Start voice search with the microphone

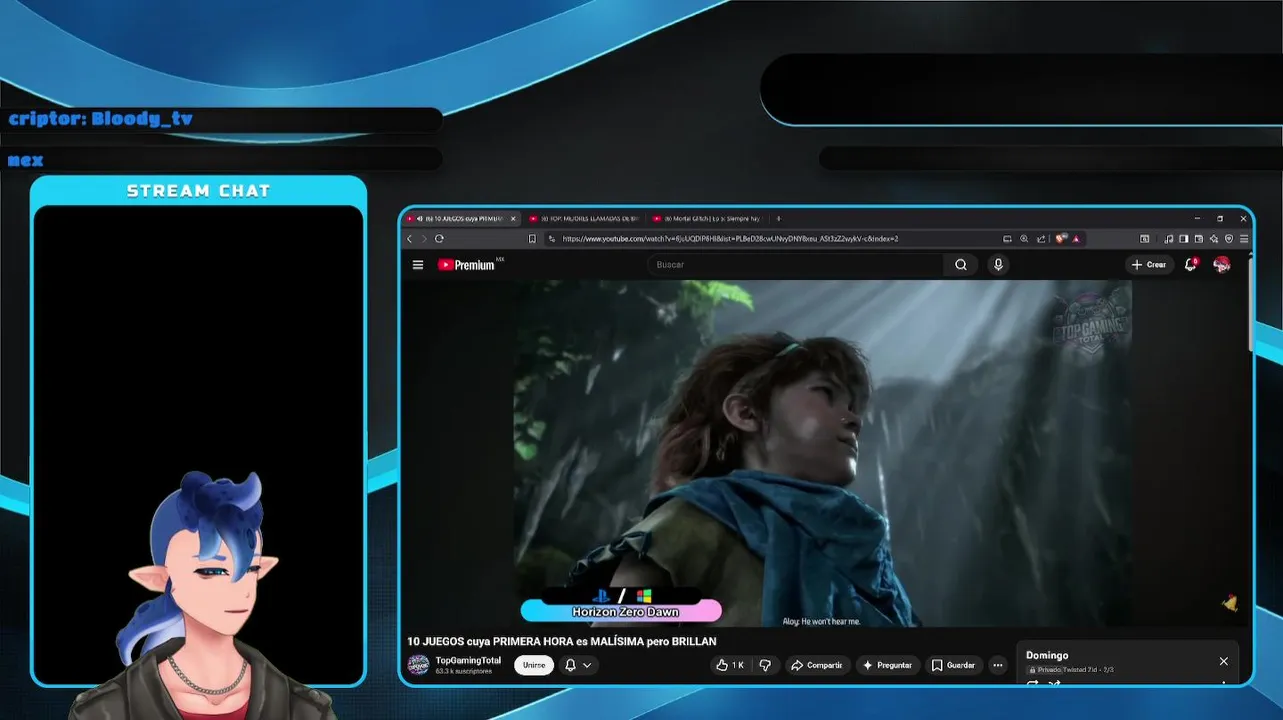click(x=998, y=265)
